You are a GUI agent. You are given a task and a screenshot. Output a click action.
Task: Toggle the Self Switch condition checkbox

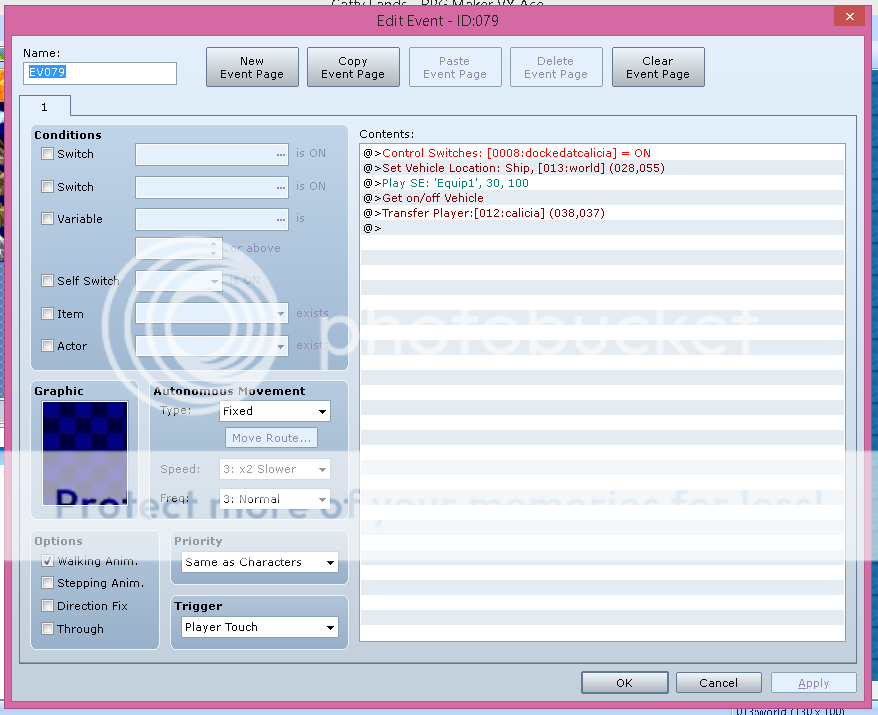pyautogui.click(x=48, y=281)
